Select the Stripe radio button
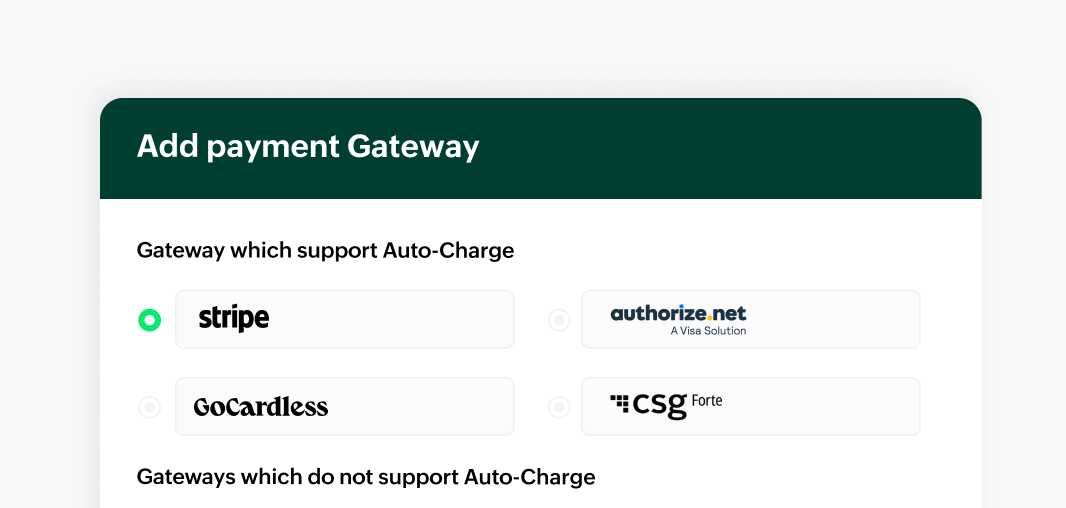This screenshot has width=1066, height=508. click(149, 320)
